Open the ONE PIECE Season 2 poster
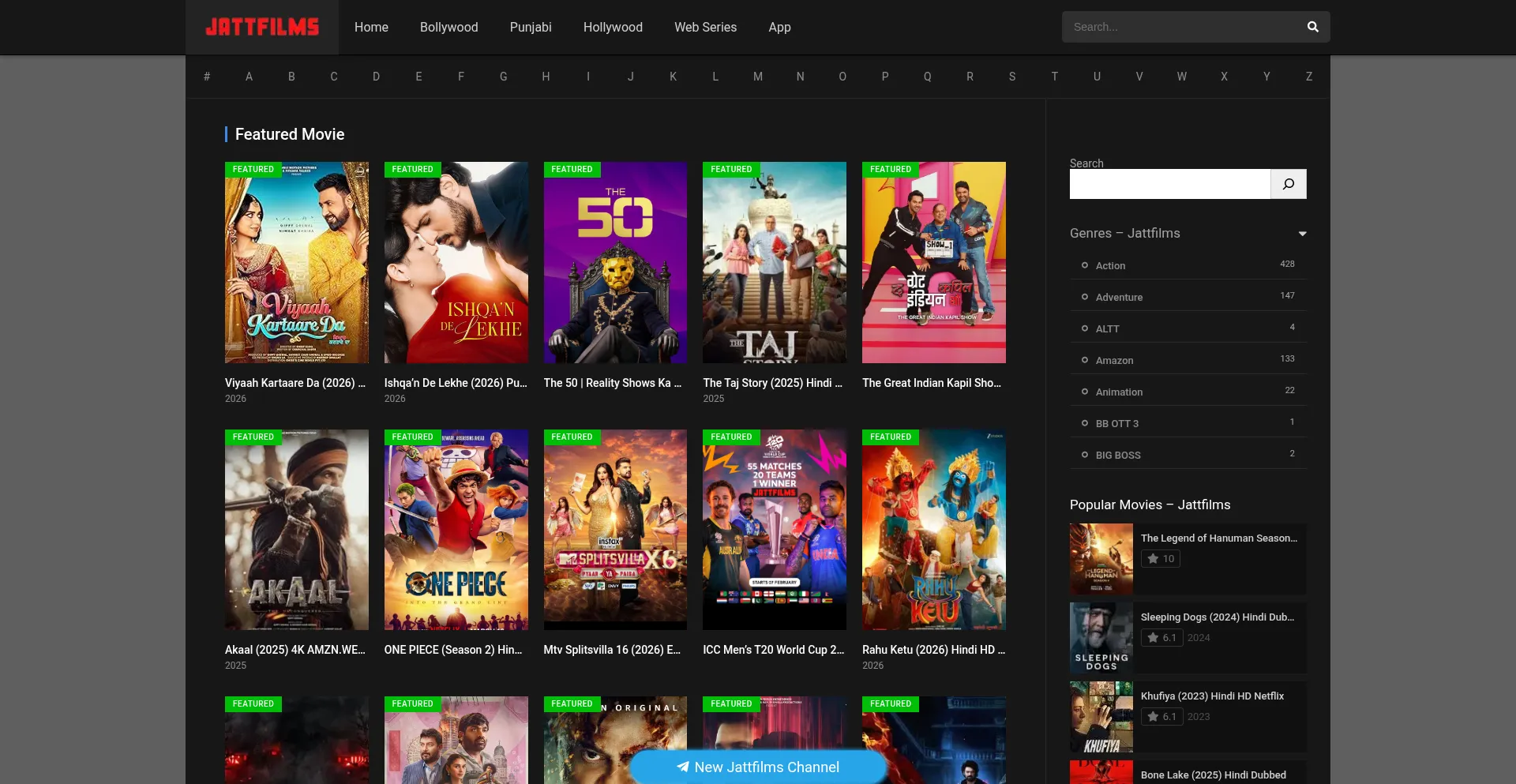 coord(456,530)
